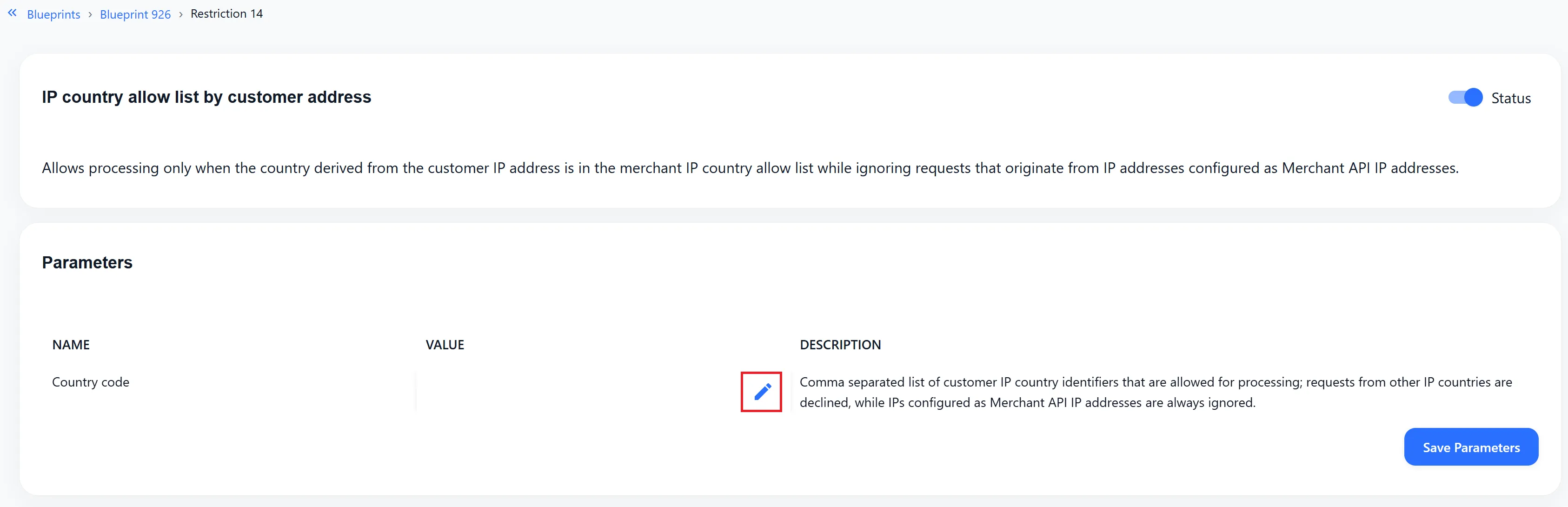Click the restriction summary paragraph text
1568x507 pixels.
[x=750, y=168]
